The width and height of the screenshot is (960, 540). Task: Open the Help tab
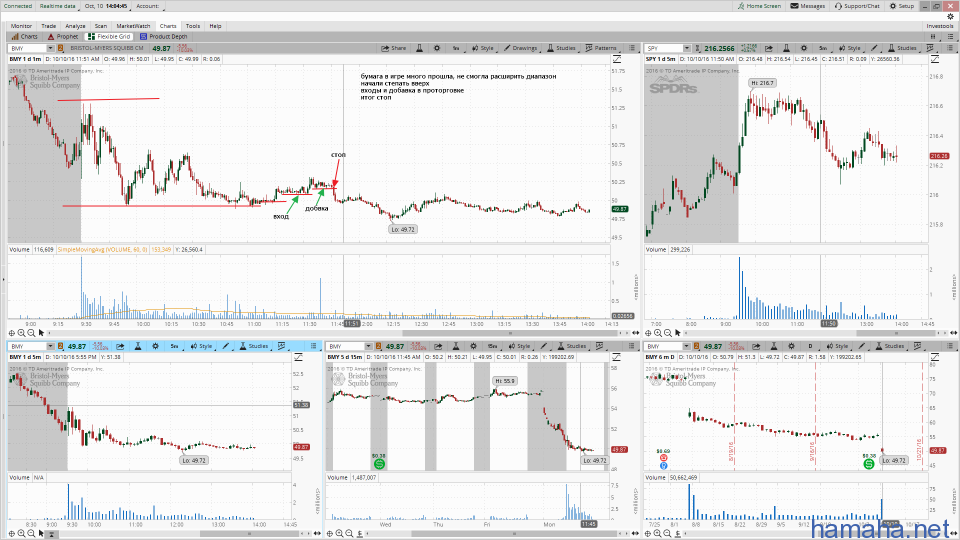[x=215, y=26]
